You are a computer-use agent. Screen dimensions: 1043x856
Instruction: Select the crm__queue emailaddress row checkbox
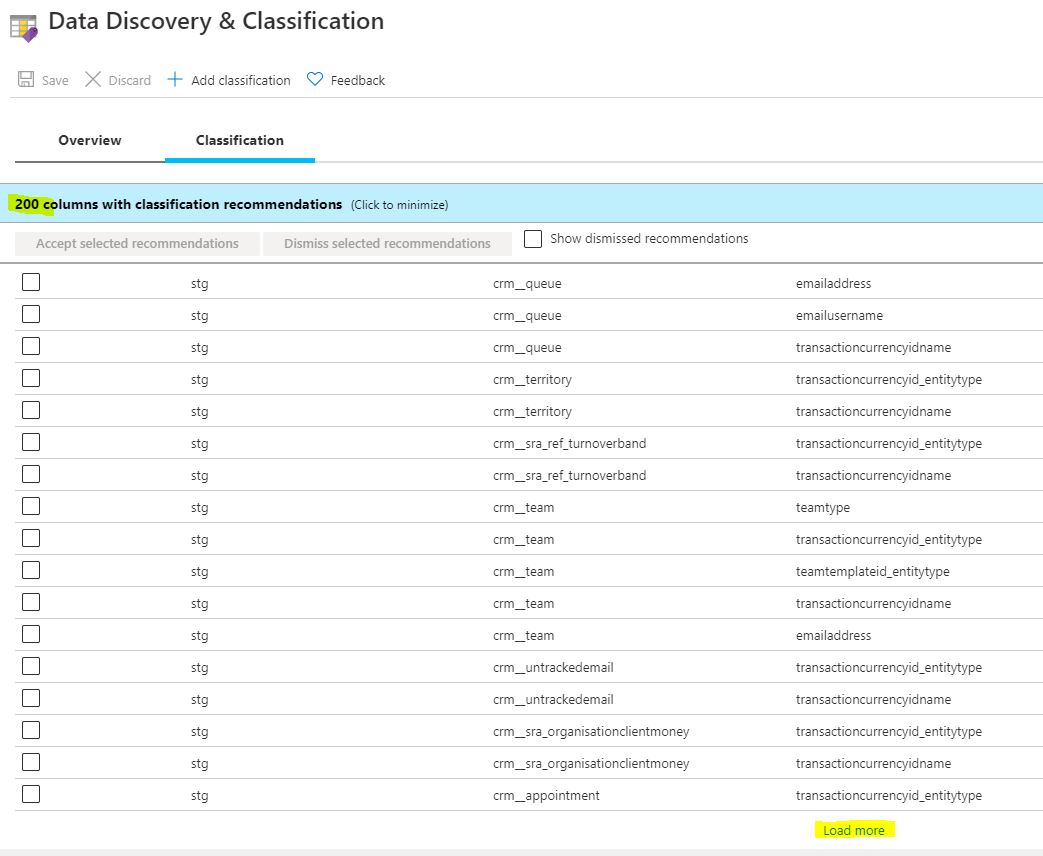point(30,282)
